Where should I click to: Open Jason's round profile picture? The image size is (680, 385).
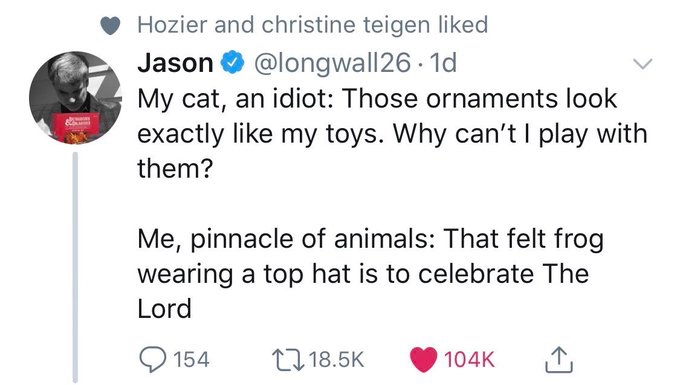click(75, 98)
